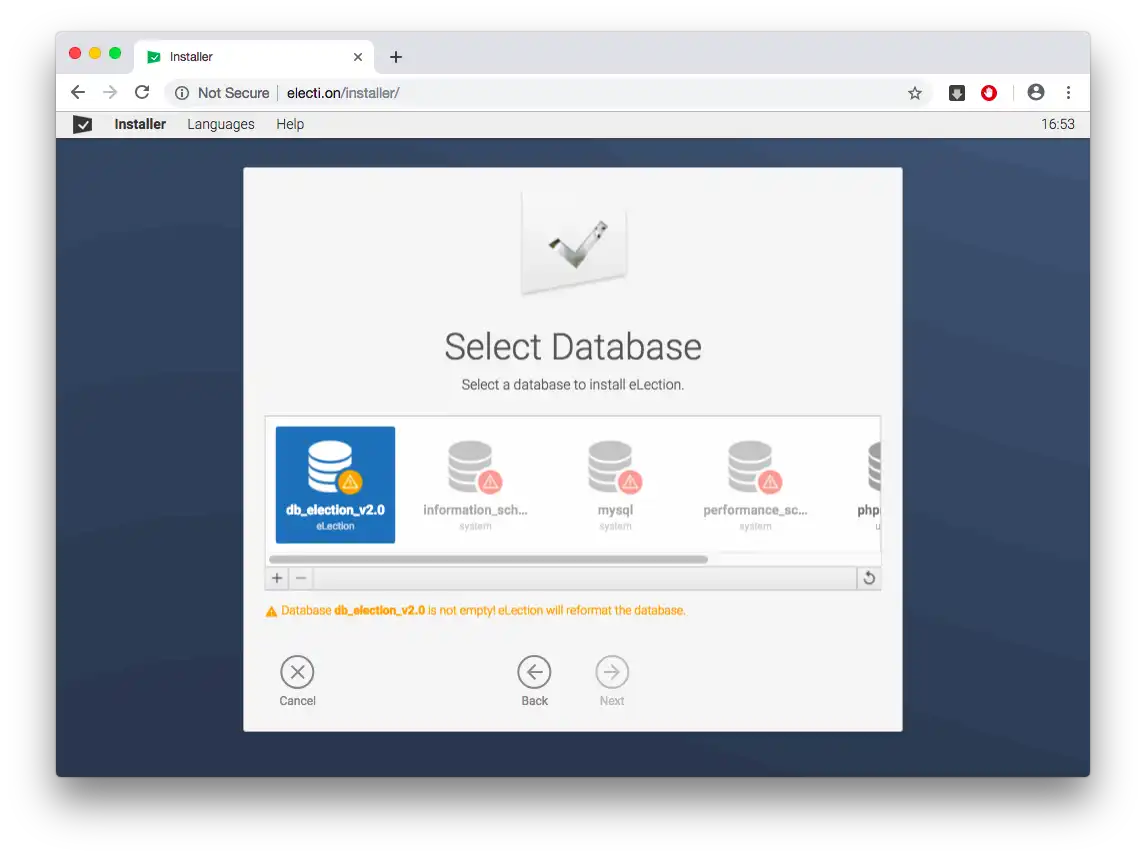Go Back to the previous step
The width and height of the screenshot is (1146, 857).
534,672
